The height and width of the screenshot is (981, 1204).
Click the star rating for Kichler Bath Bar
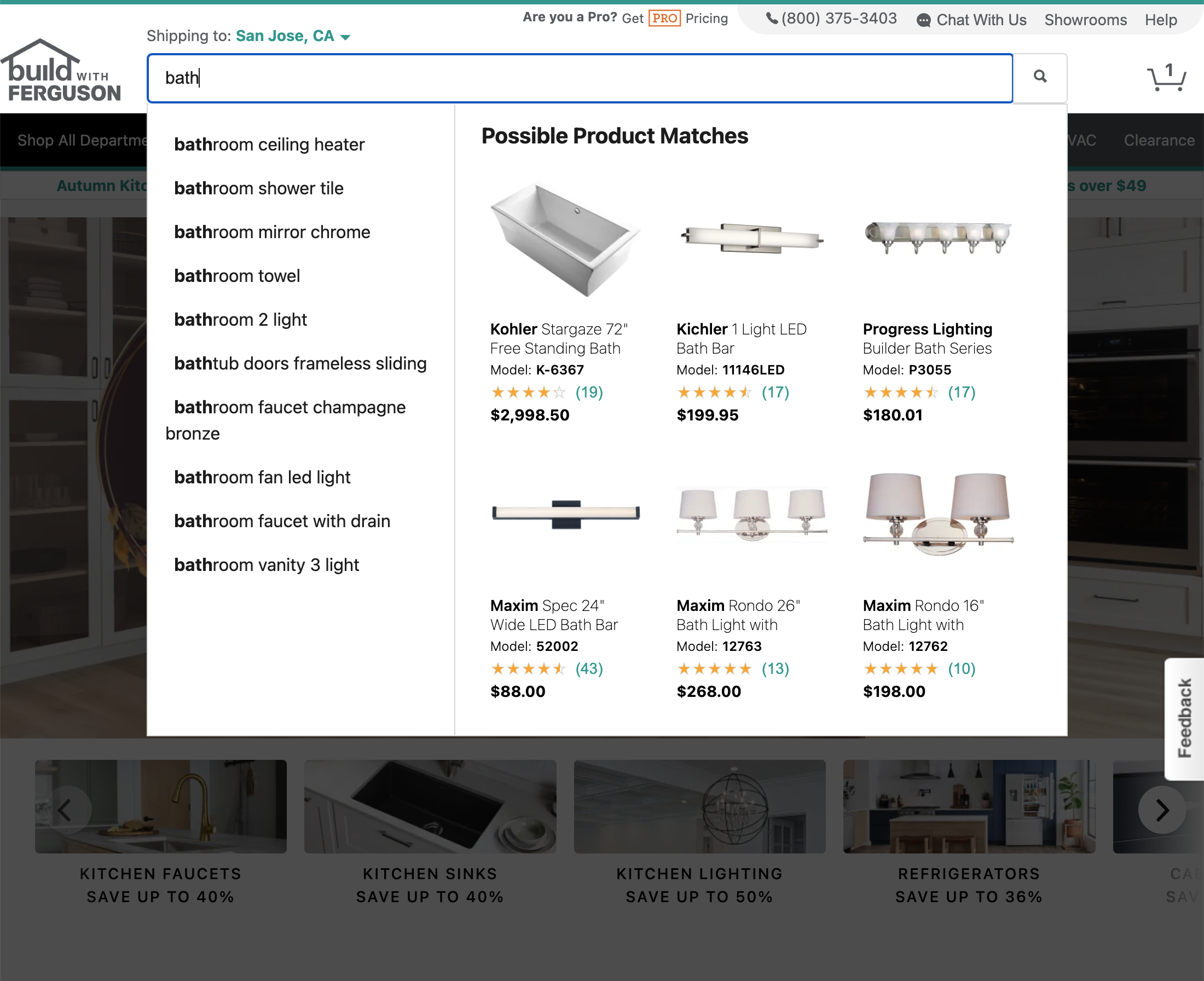(714, 391)
